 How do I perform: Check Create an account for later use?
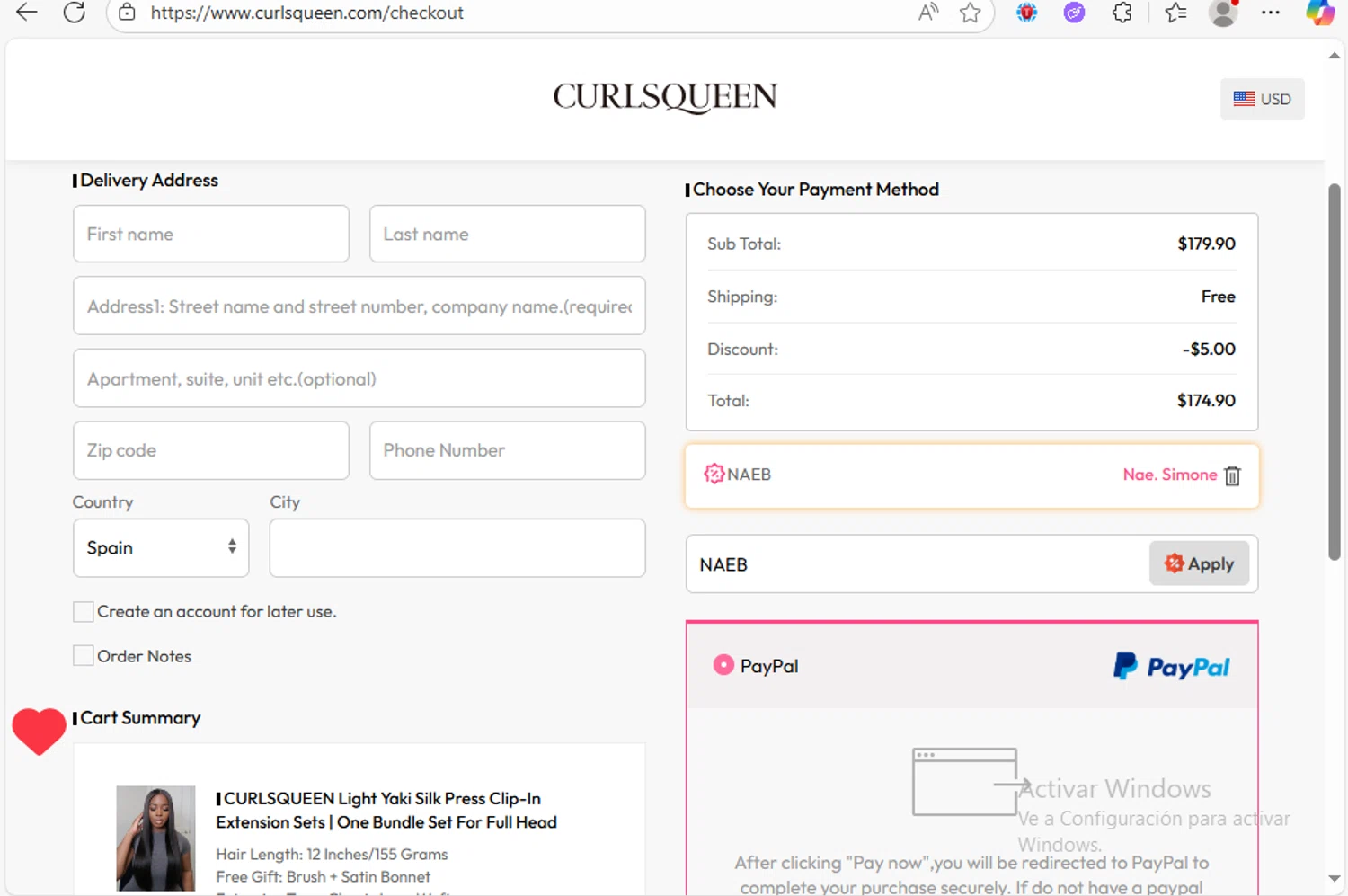pyautogui.click(x=83, y=612)
